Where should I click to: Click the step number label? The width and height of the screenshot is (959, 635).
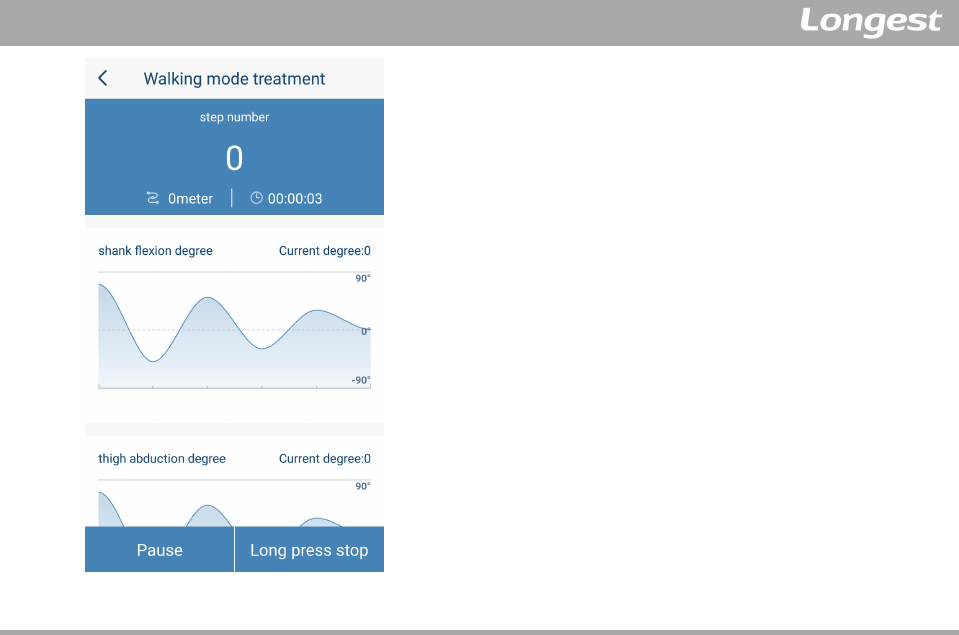point(234,117)
